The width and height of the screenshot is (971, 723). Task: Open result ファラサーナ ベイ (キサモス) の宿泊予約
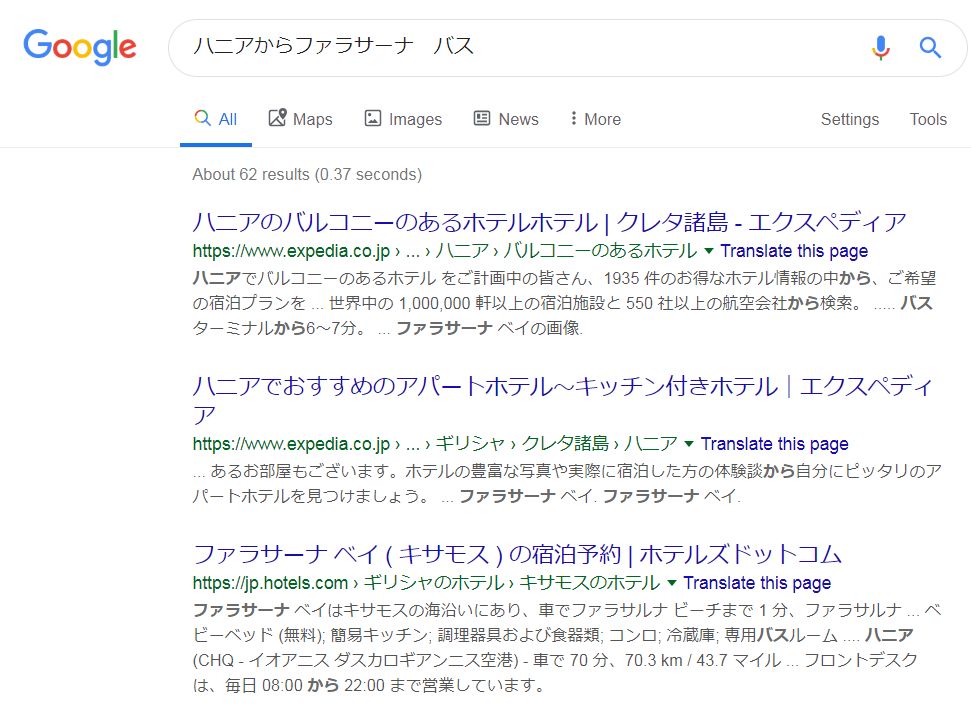(x=517, y=555)
